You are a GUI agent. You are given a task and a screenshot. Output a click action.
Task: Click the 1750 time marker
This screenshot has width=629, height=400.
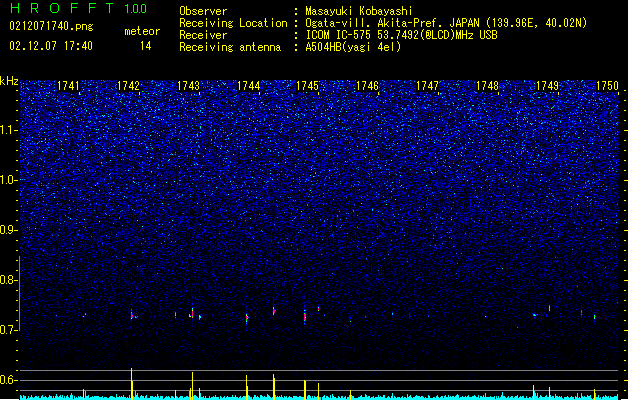point(607,86)
